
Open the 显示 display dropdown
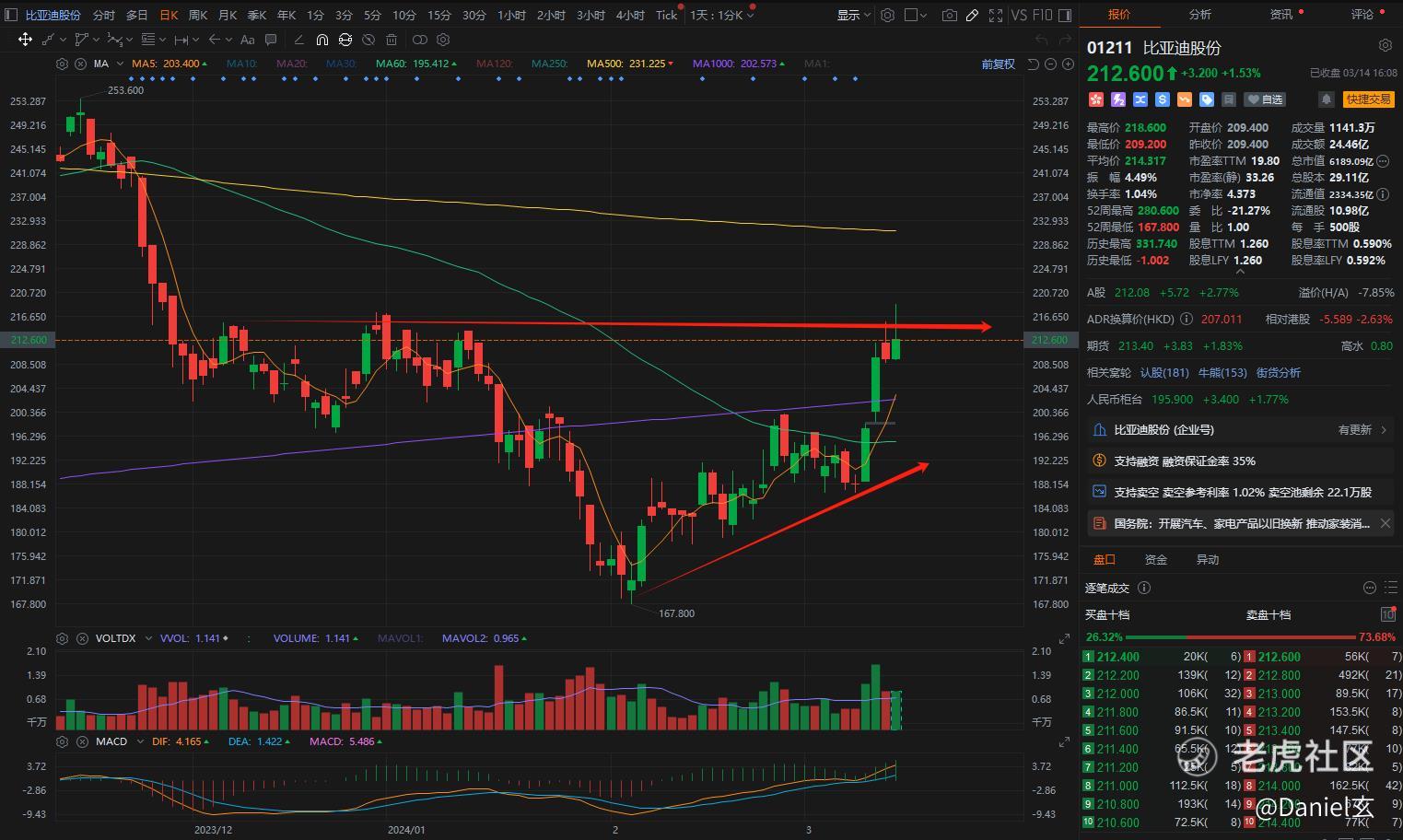[854, 15]
